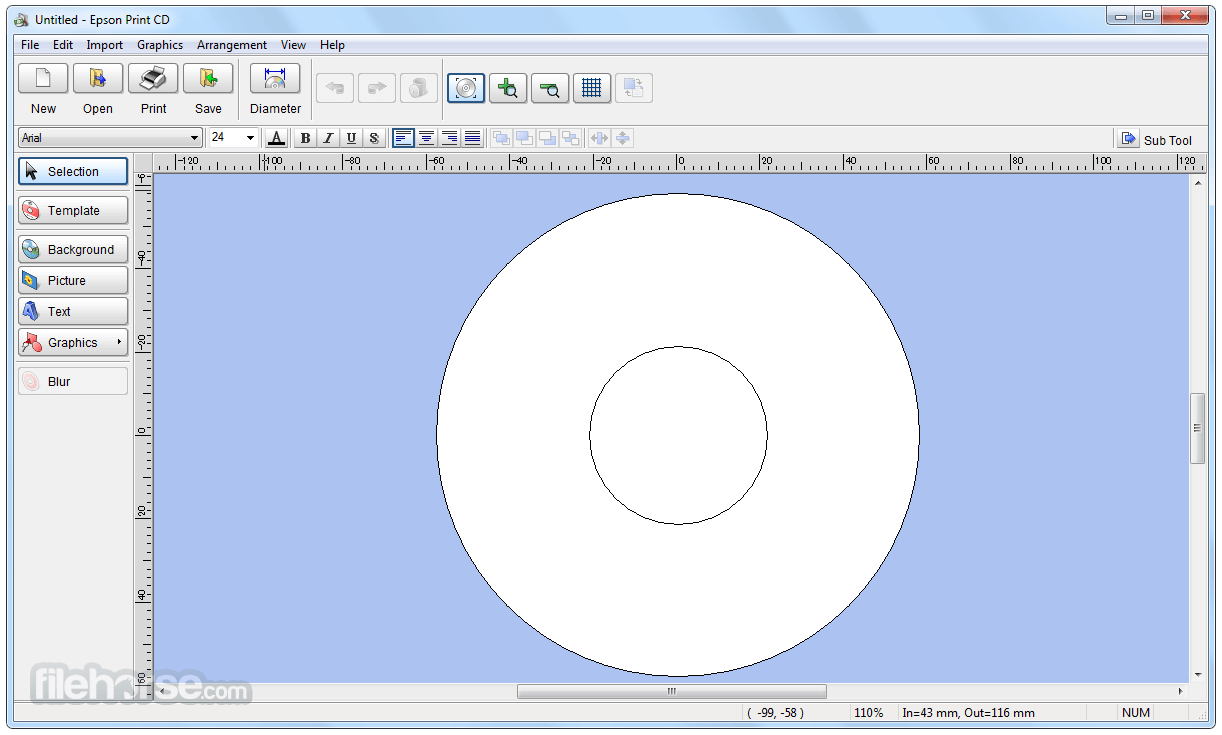1222x735 pixels.
Task: Open the File menu
Action: [30, 45]
